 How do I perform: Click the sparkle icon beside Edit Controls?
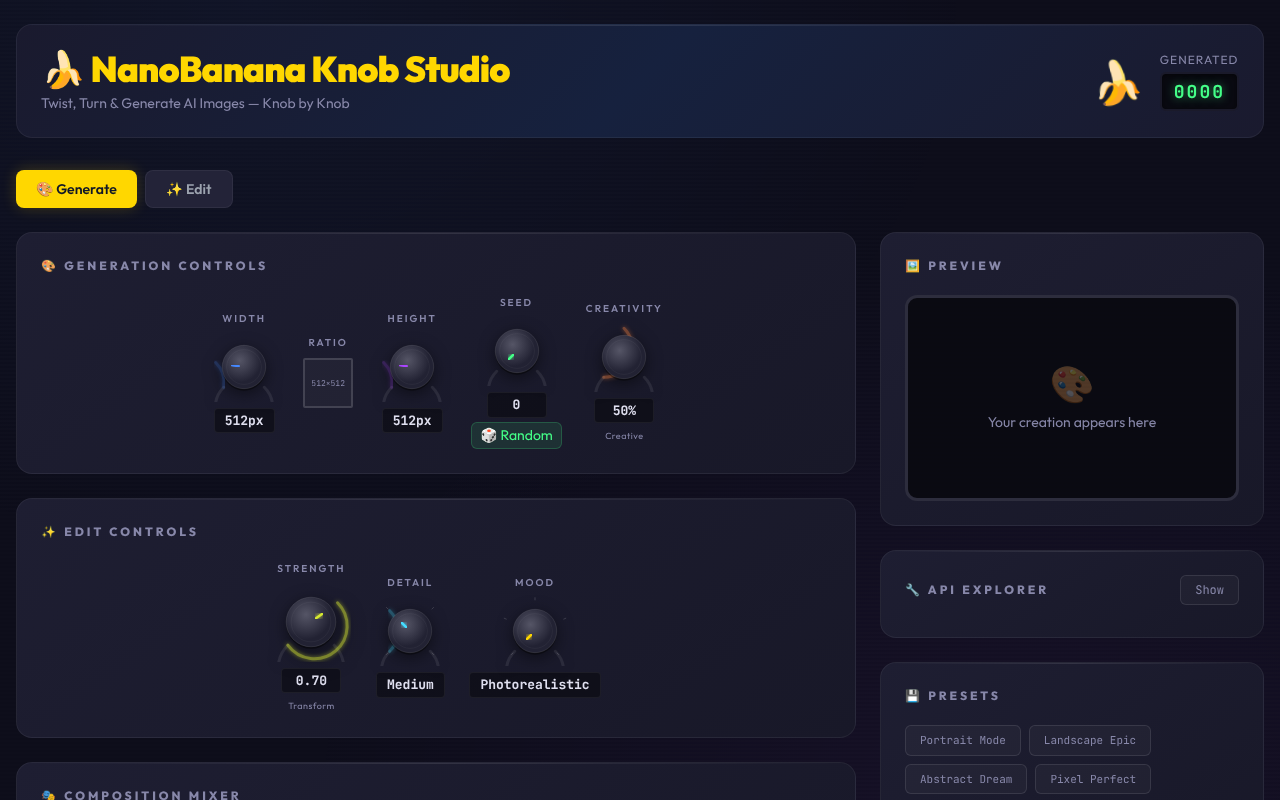[x=48, y=532]
